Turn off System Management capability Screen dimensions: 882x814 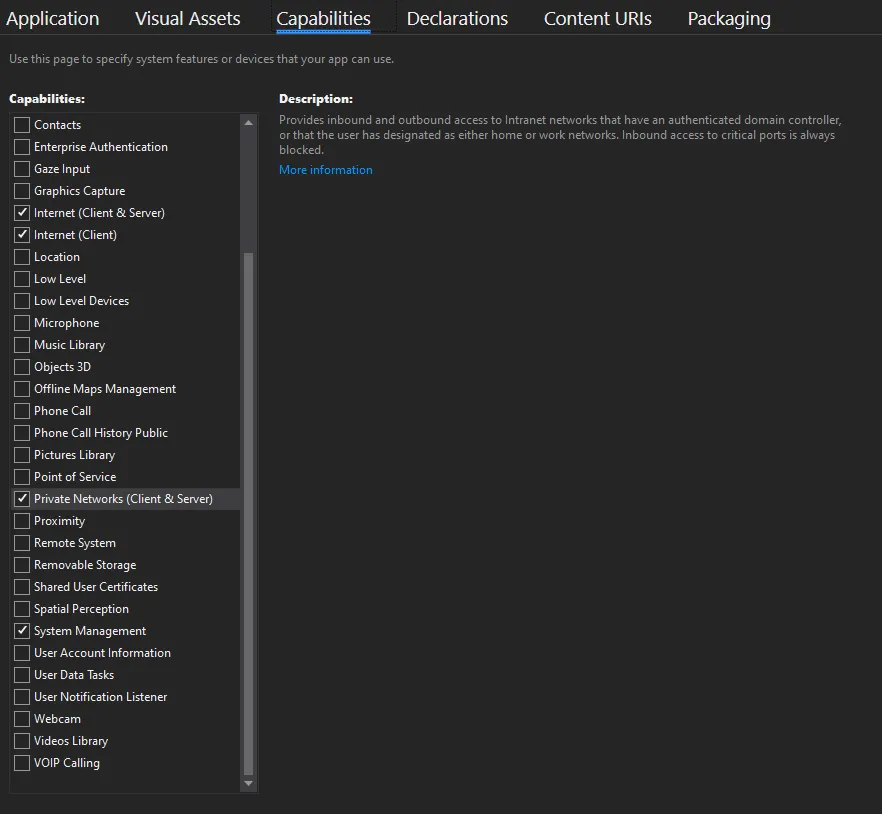(x=22, y=631)
